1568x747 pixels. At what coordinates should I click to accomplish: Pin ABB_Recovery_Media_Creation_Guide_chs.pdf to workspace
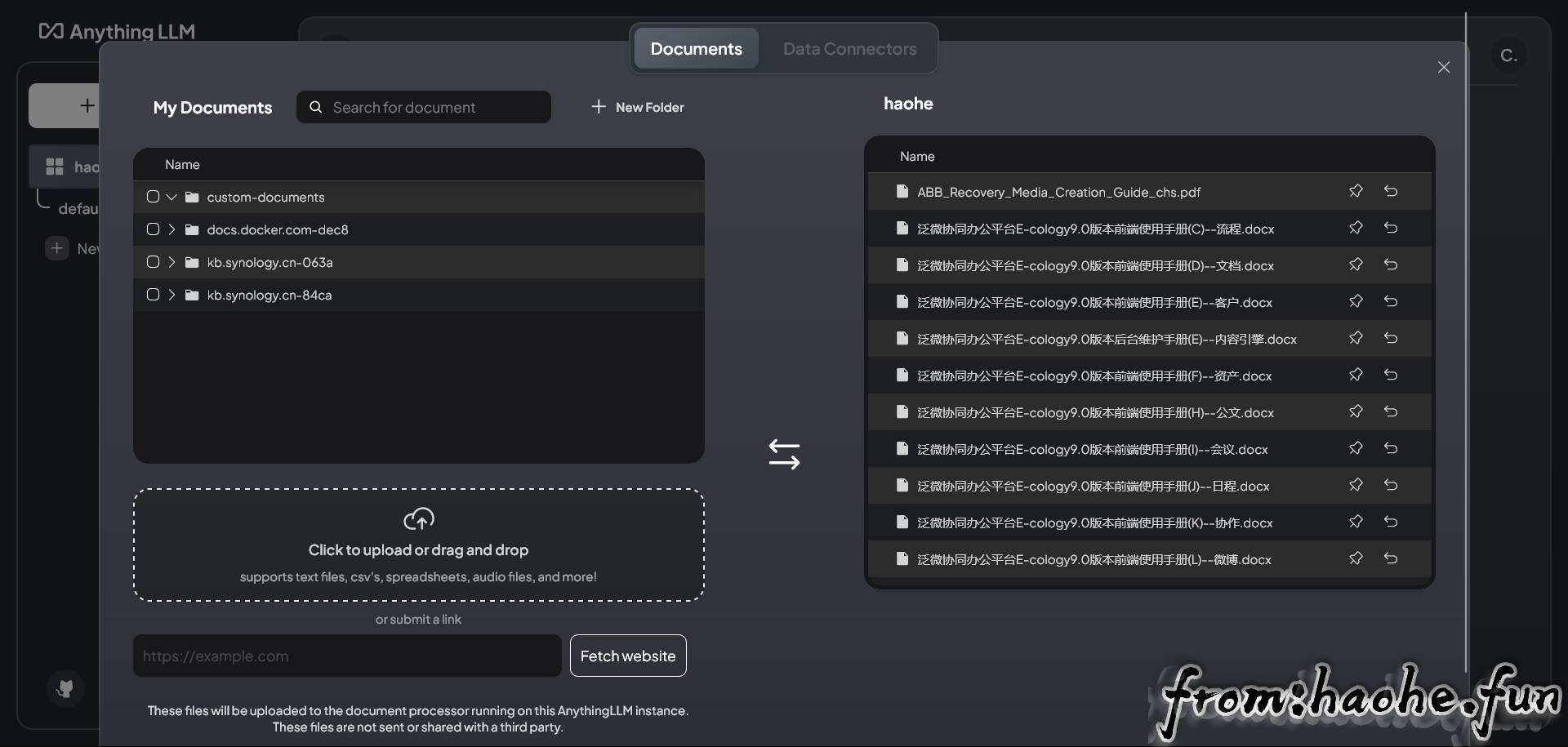pos(1356,191)
